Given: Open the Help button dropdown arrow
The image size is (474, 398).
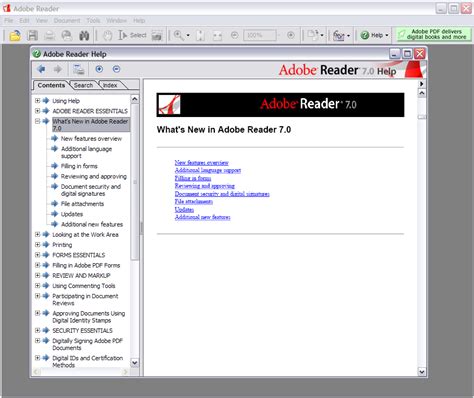Looking at the screenshot, I should (x=387, y=35).
